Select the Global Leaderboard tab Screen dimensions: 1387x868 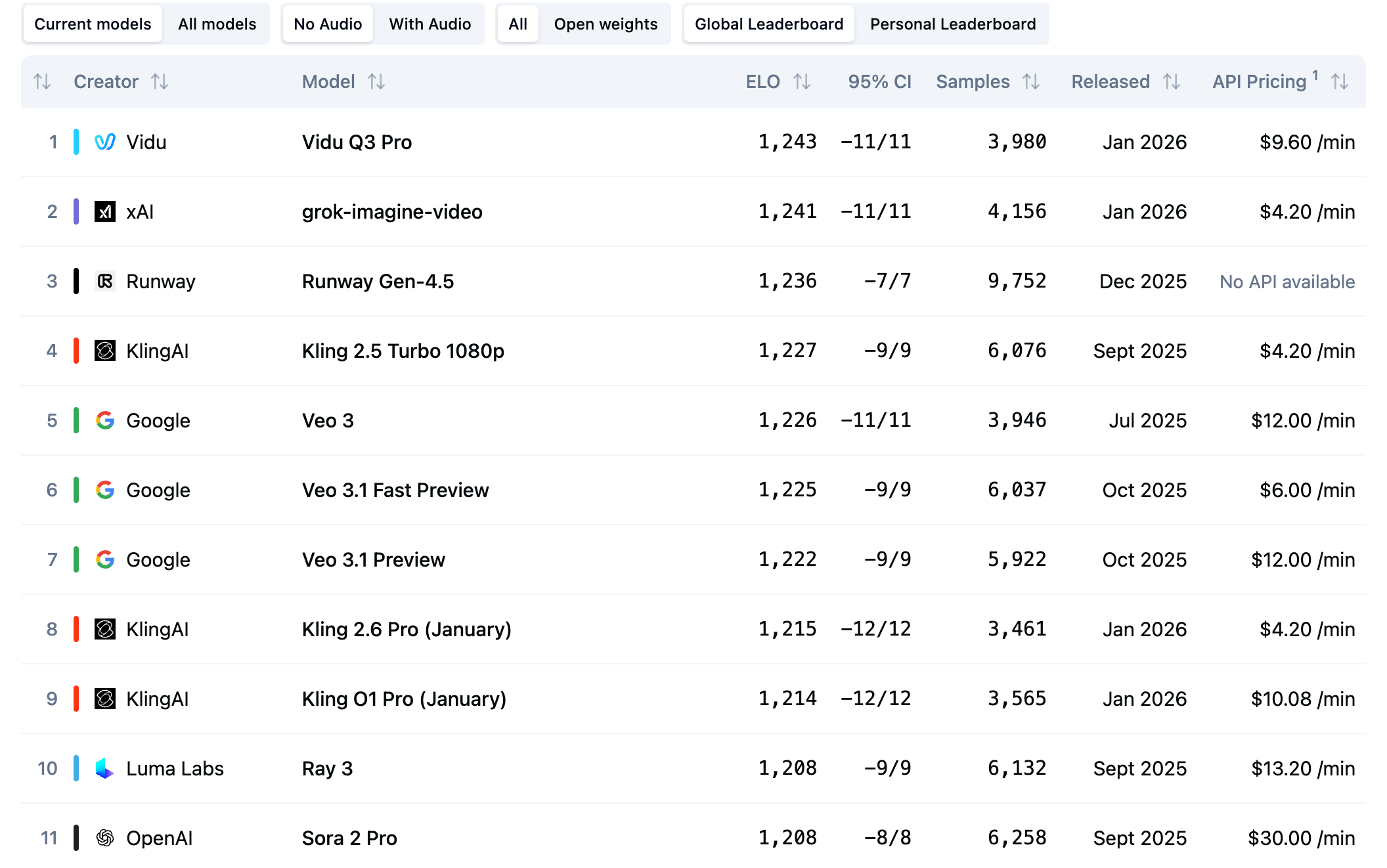[x=768, y=24]
